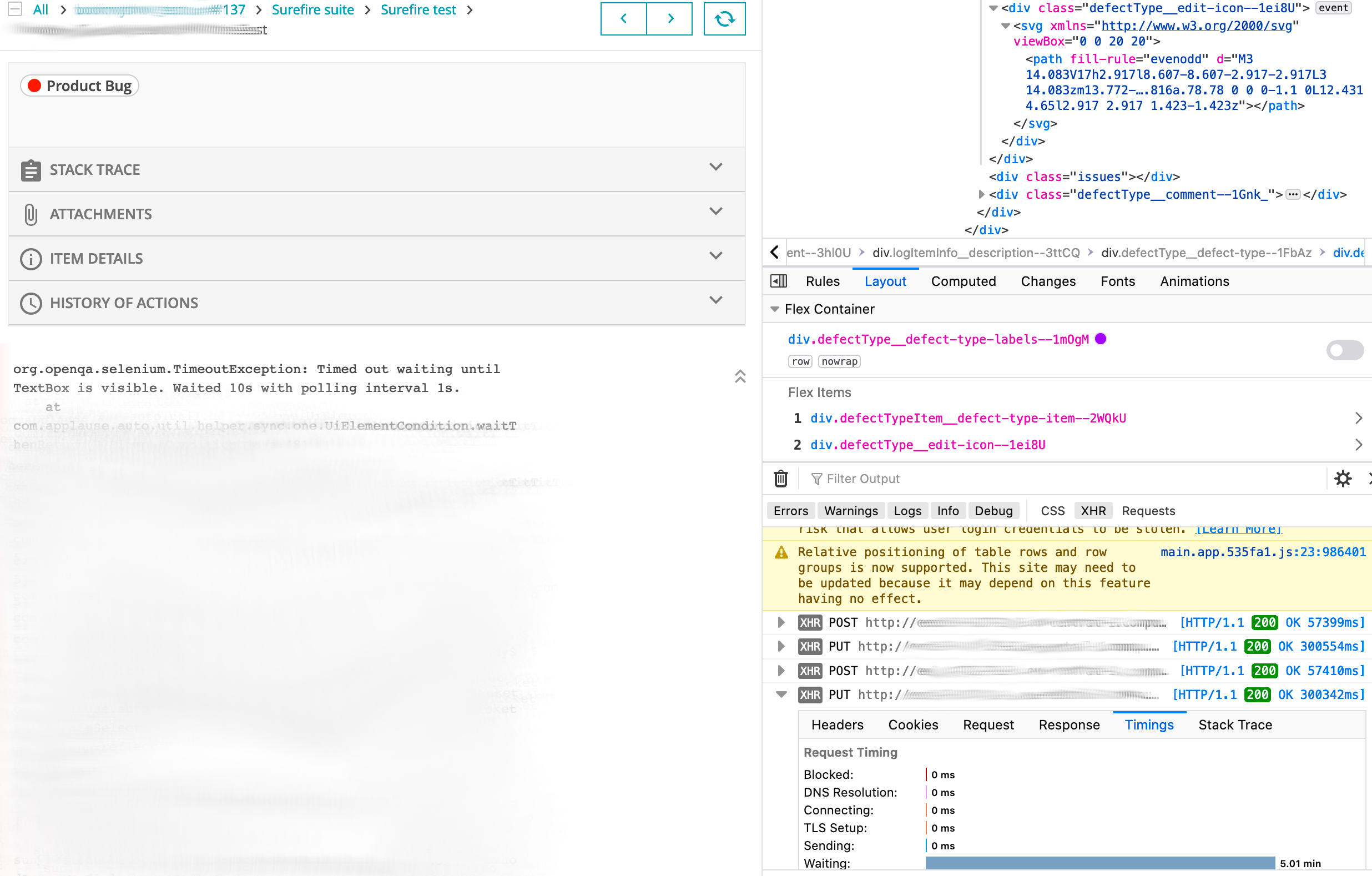Open the Changes tab
Viewport: 1372px width, 876px height.
(1048, 281)
